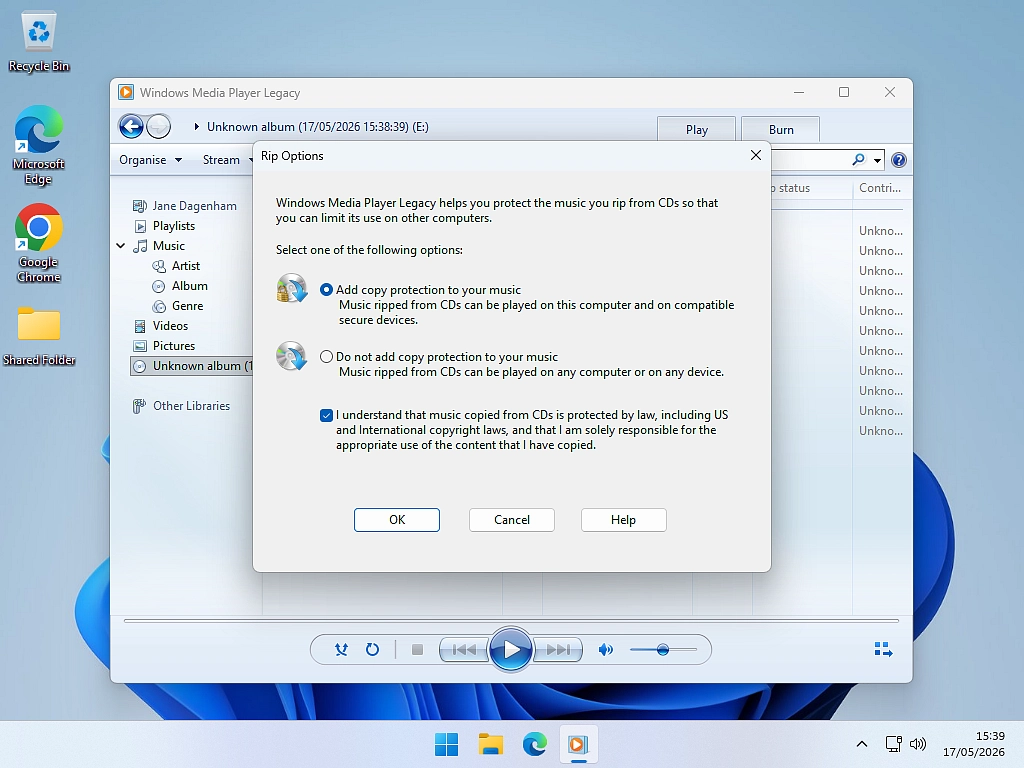
Task: Click the Artist person icon
Action: coord(159,266)
